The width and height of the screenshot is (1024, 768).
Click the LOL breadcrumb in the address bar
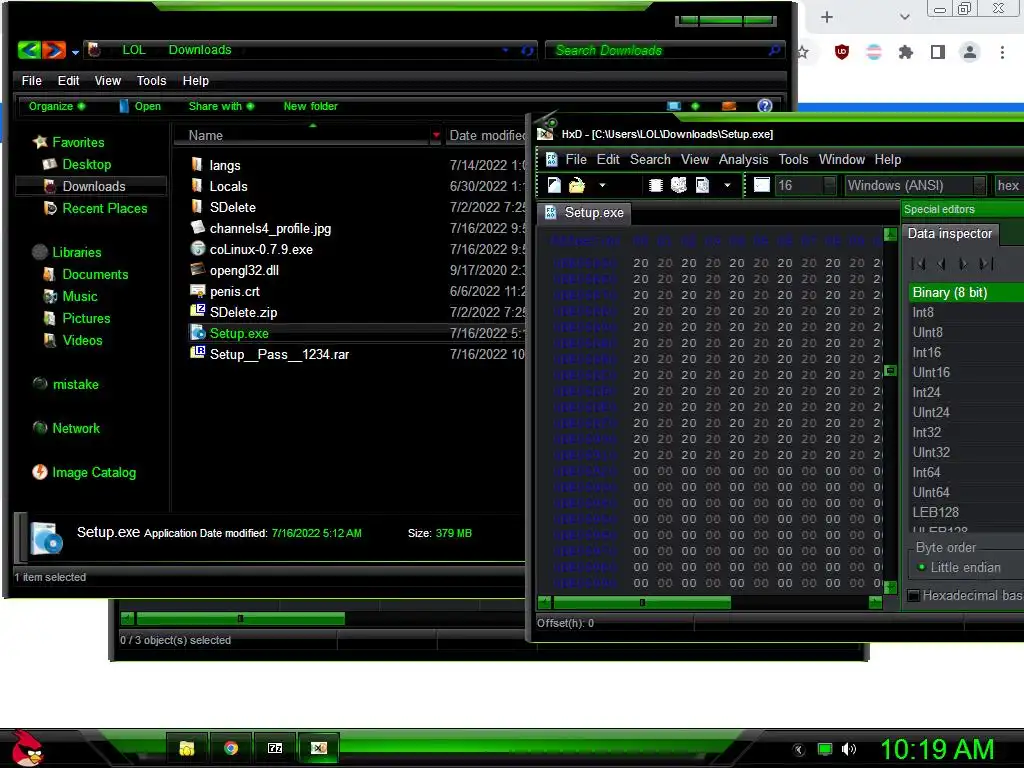pos(134,50)
